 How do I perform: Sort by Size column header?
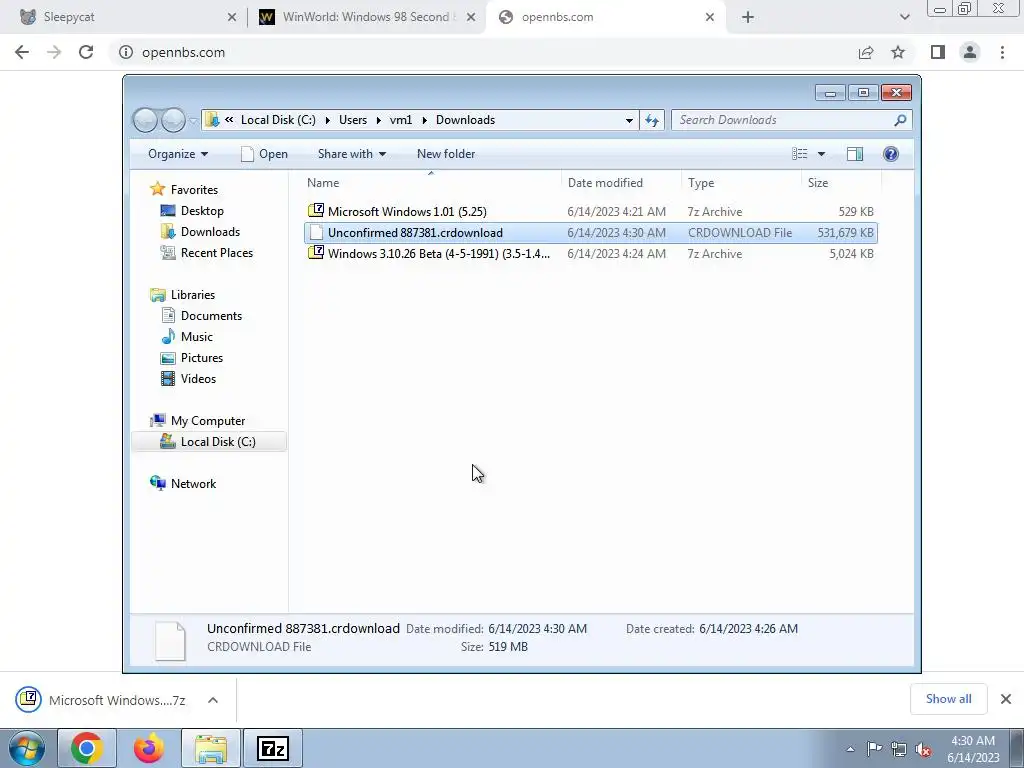click(x=841, y=183)
